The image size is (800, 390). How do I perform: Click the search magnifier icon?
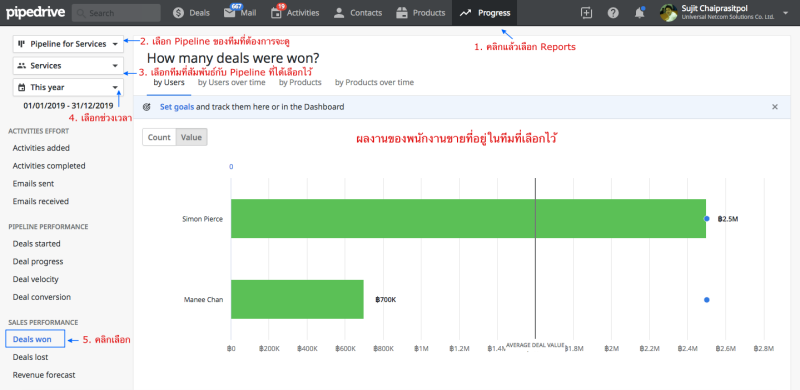pyautogui.click(x=82, y=13)
